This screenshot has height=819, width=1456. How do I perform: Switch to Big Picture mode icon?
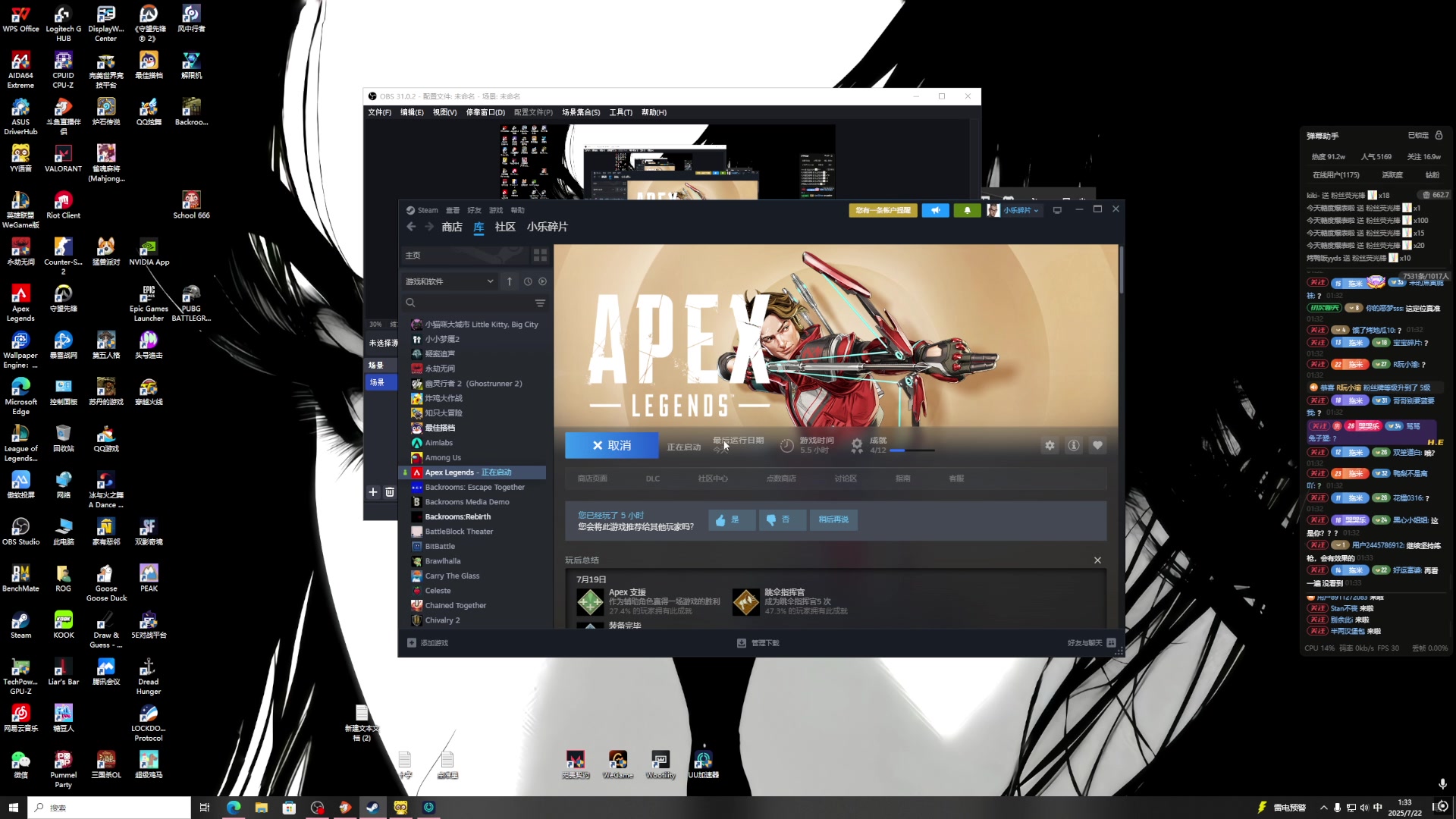(1057, 210)
